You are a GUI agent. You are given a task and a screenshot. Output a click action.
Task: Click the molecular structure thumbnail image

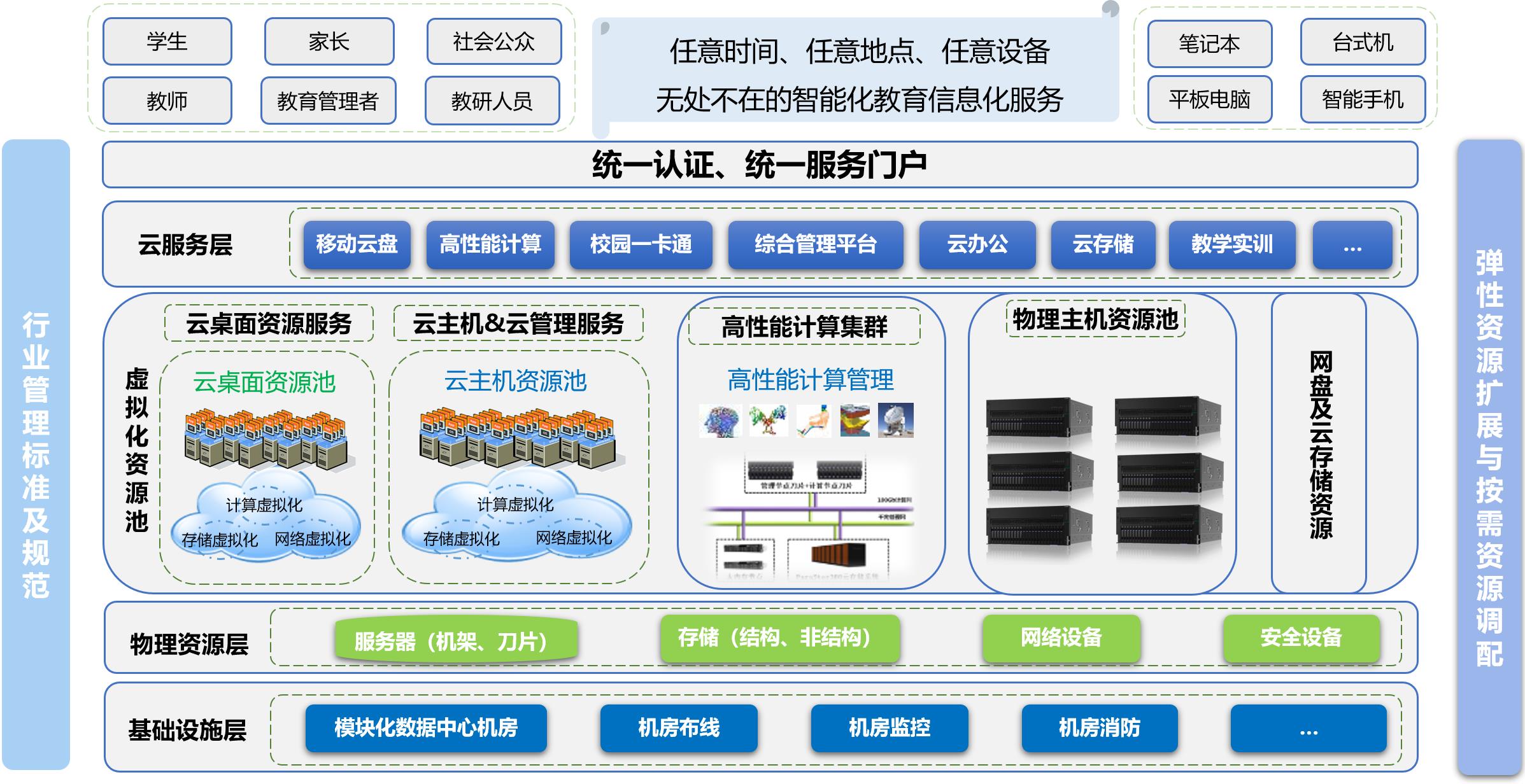click(x=768, y=421)
